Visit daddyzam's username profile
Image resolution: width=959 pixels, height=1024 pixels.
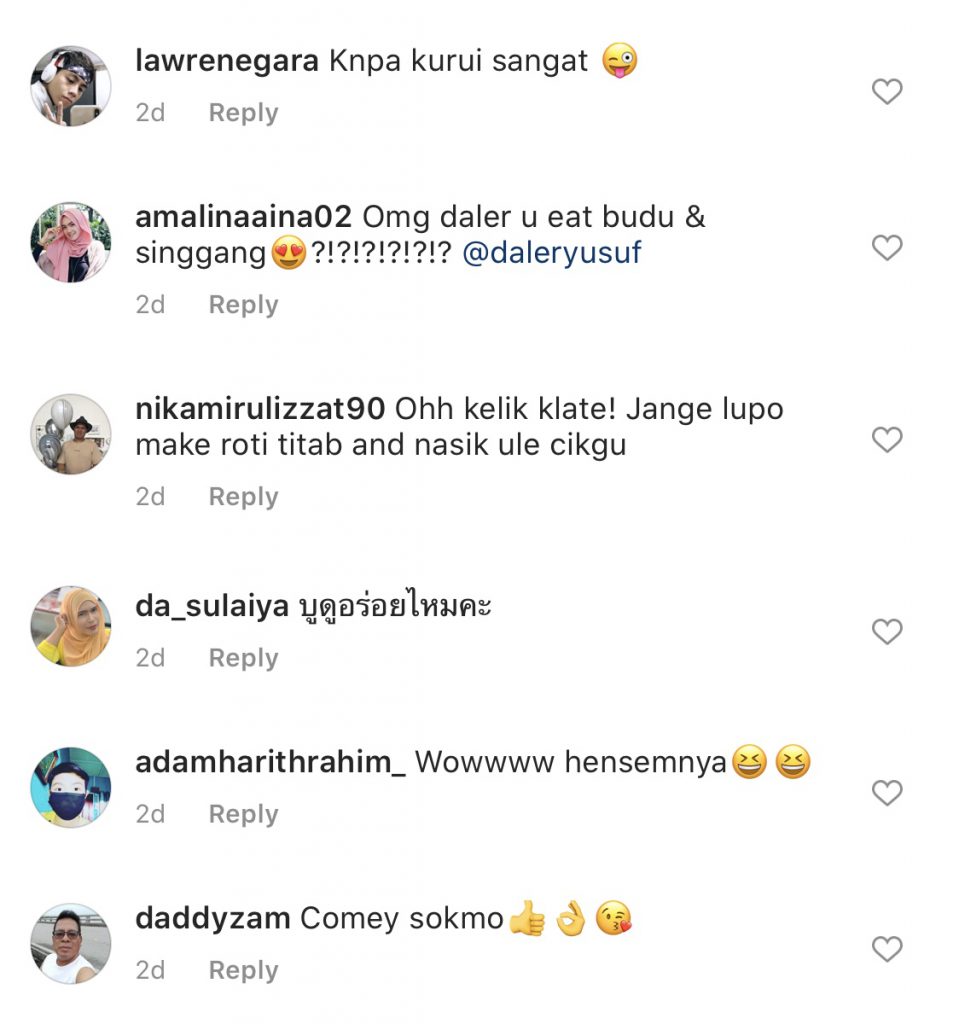[212, 918]
